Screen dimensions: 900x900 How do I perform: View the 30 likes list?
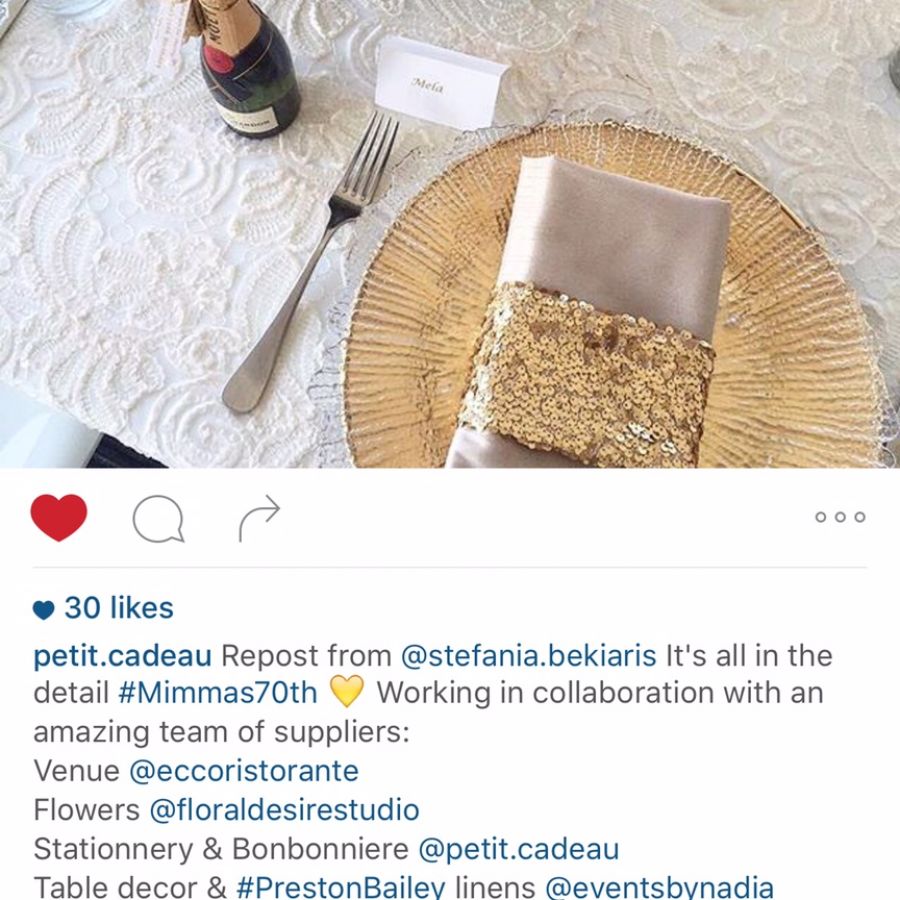tap(119, 608)
